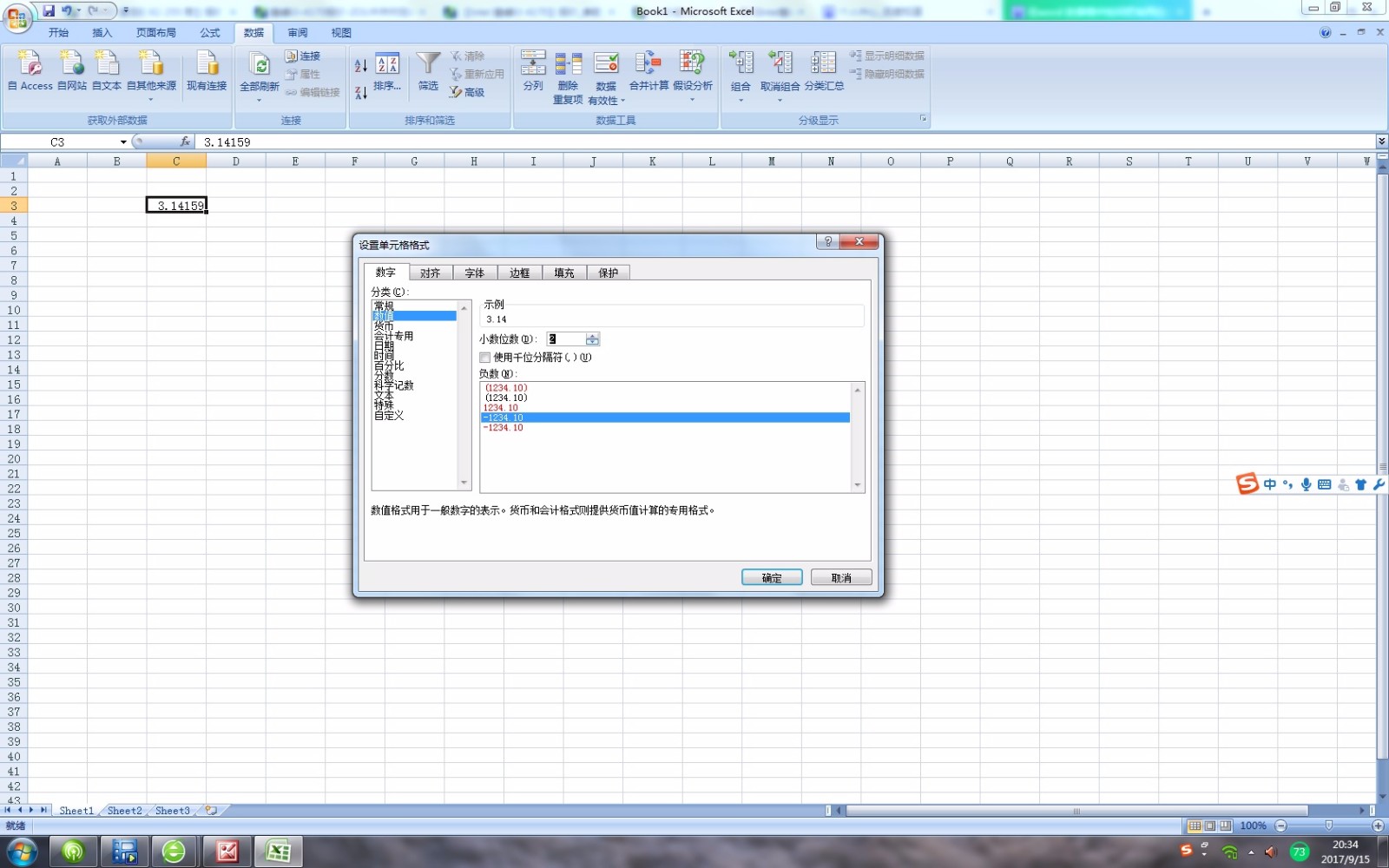Toggle normal view button in status bar
Viewport: 1389px width, 868px height.
1195,825
